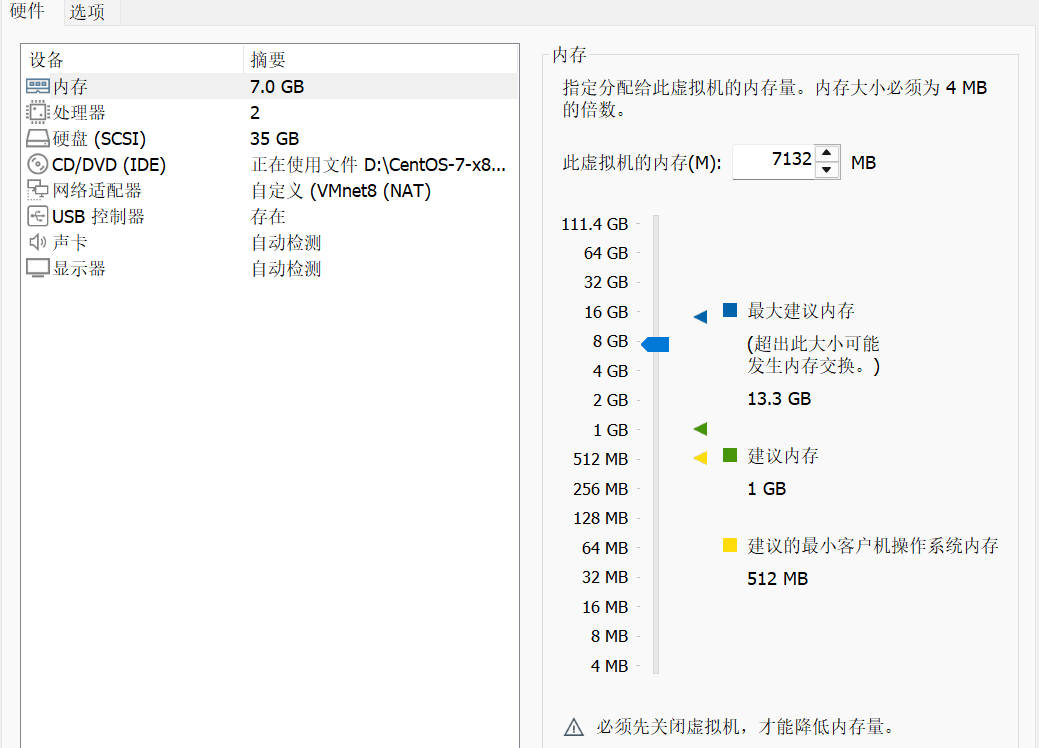The image size is (1039, 748).
Task: Select the 硬盘 (SCSI) device row
Action: coord(270,138)
